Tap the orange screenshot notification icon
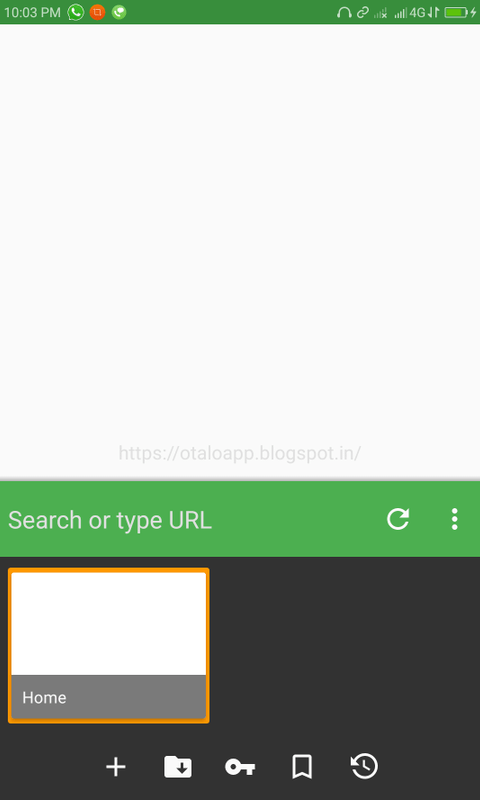This screenshot has width=480, height=800. 97,12
